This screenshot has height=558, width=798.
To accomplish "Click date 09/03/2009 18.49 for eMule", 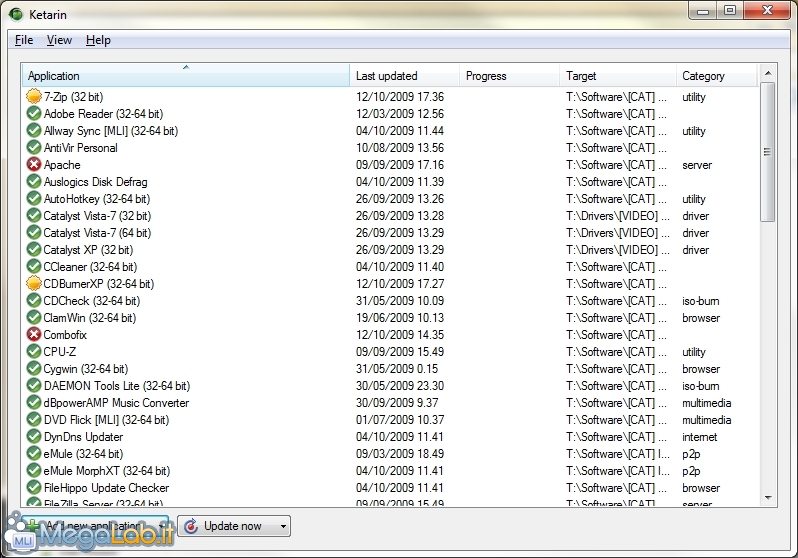I will tap(400, 454).
